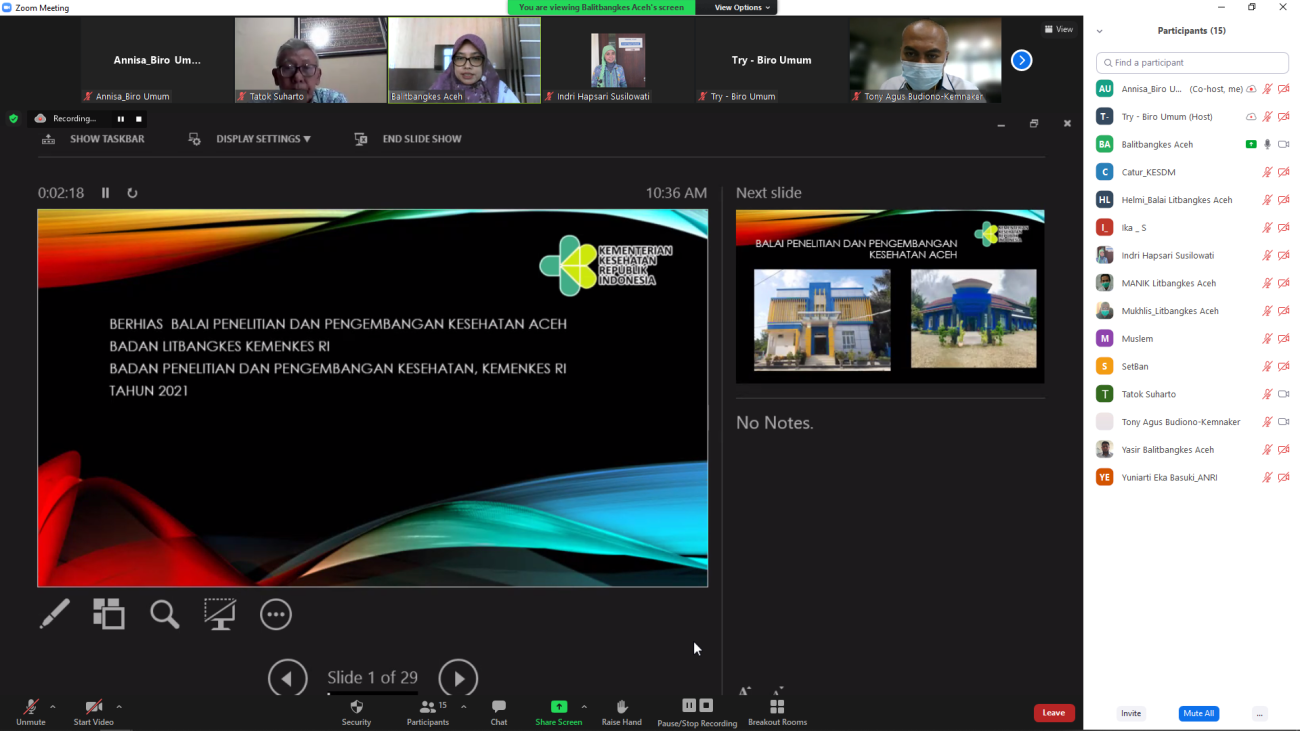Expand the View Options dropdown
The height and width of the screenshot is (731, 1300).
tap(742, 8)
